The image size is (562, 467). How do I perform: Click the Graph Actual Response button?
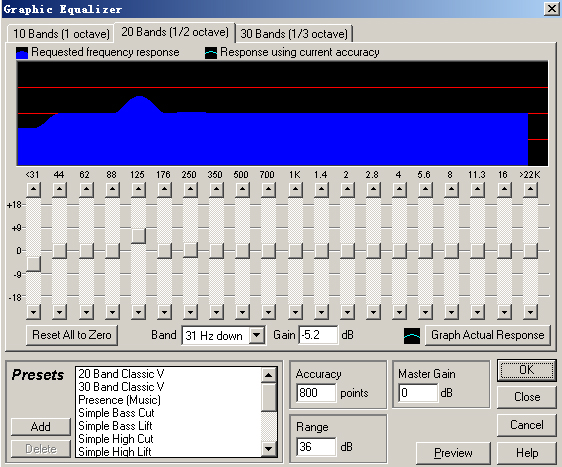click(487, 335)
